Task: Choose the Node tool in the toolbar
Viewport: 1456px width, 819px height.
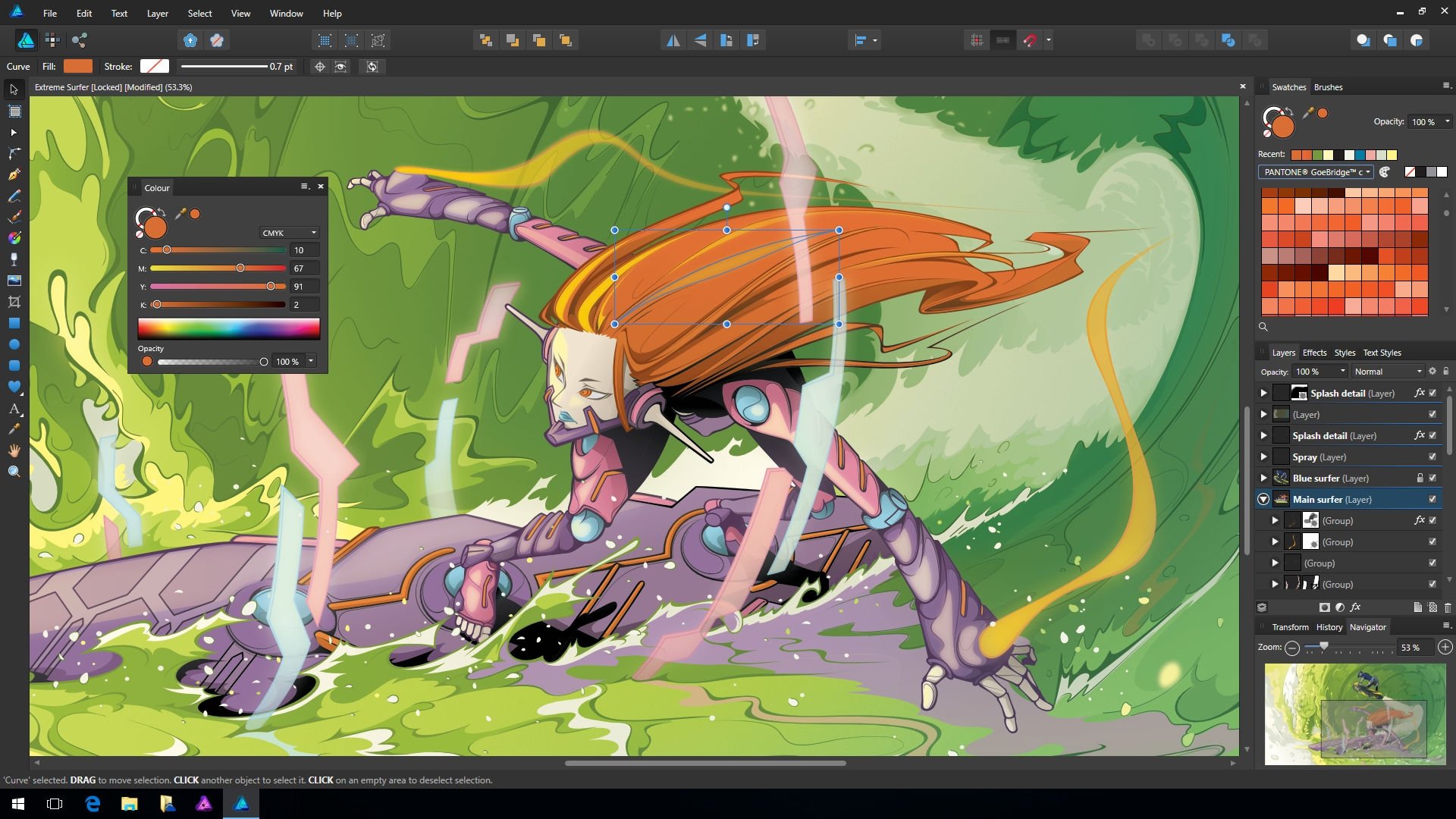Action: [x=14, y=132]
